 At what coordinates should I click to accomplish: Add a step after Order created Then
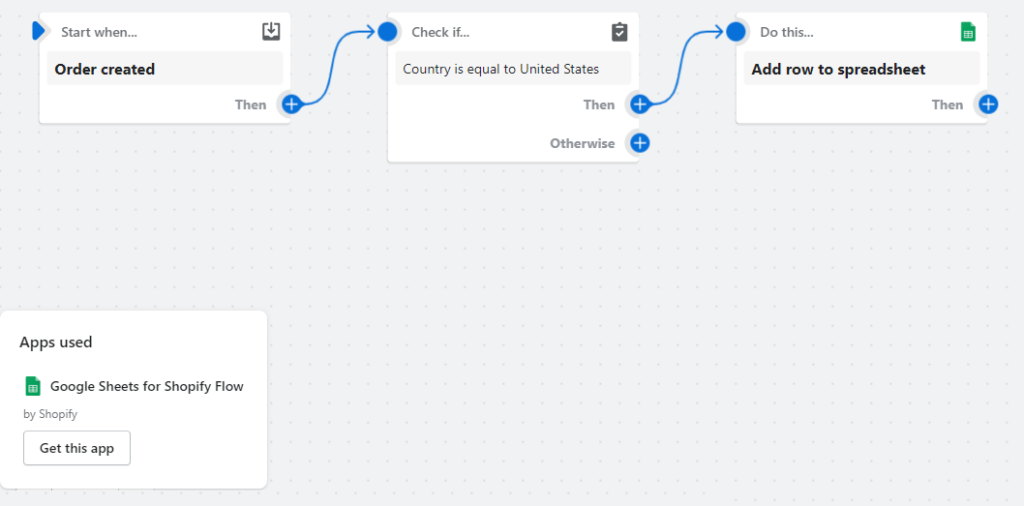coord(291,104)
